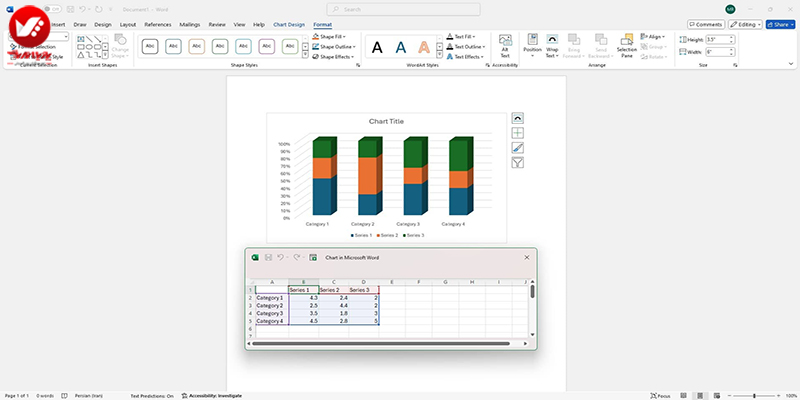This screenshot has width=800, height=400.
Task: Click the Chart Elements plus button
Action: pyautogui.click(x=517, y=133)
